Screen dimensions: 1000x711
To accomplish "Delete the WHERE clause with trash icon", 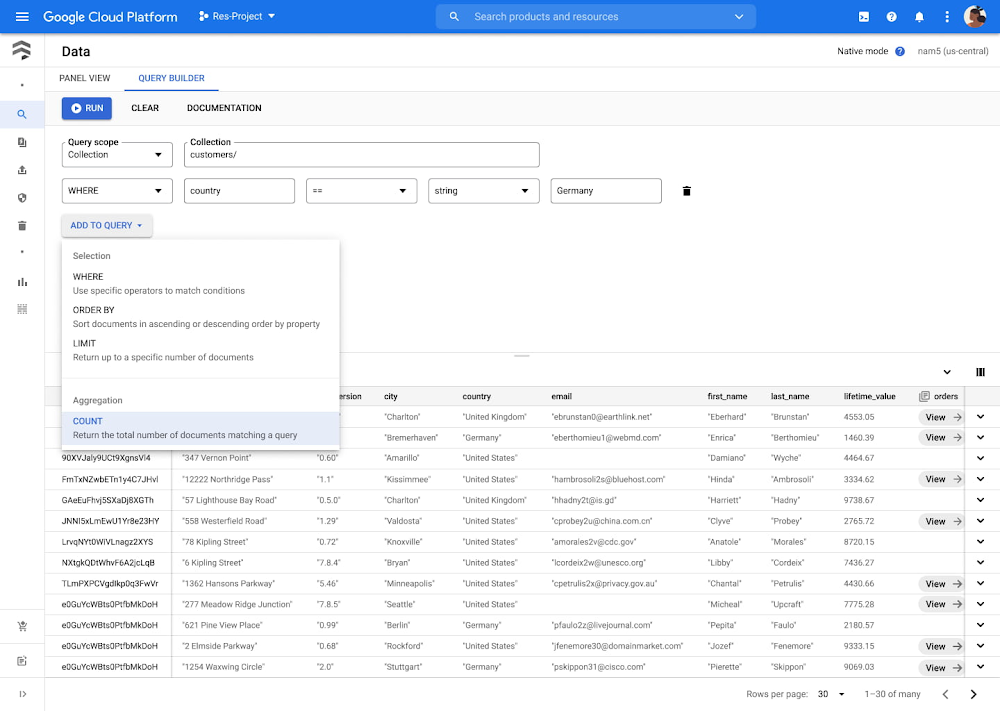I will (x=686, y=191).
